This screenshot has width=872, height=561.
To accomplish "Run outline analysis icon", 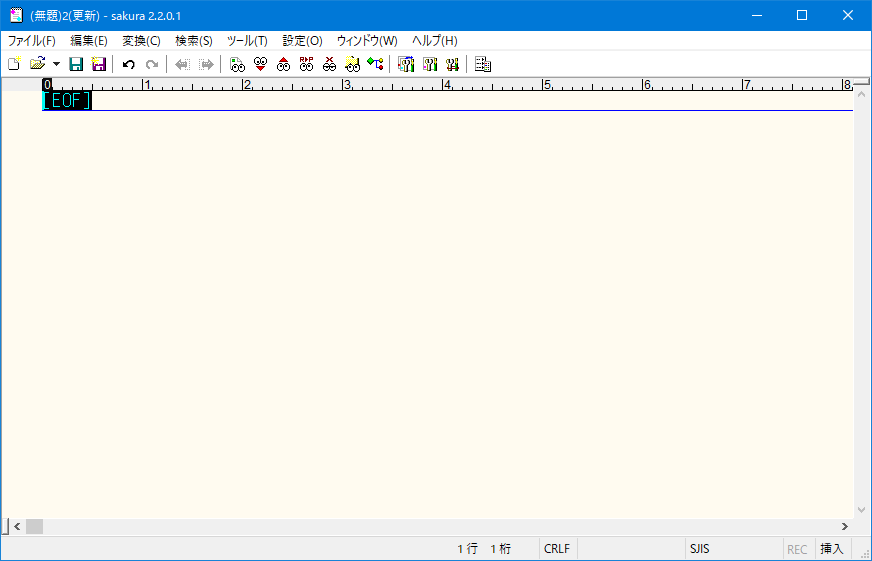I will coord(375,64).
